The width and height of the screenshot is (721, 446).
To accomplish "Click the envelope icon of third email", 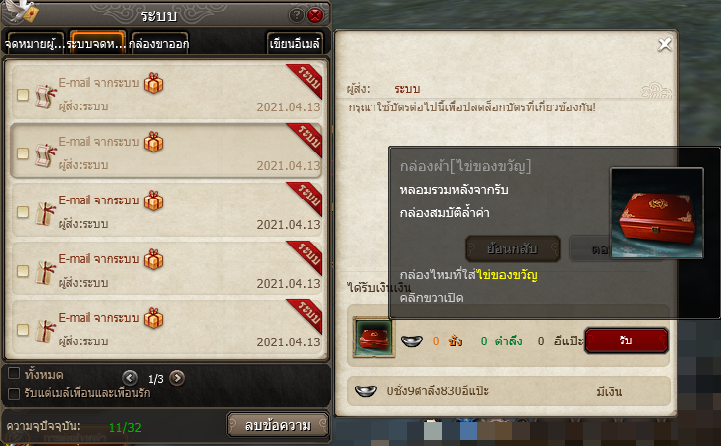I will pyautogui.click(x=46, y=213).
